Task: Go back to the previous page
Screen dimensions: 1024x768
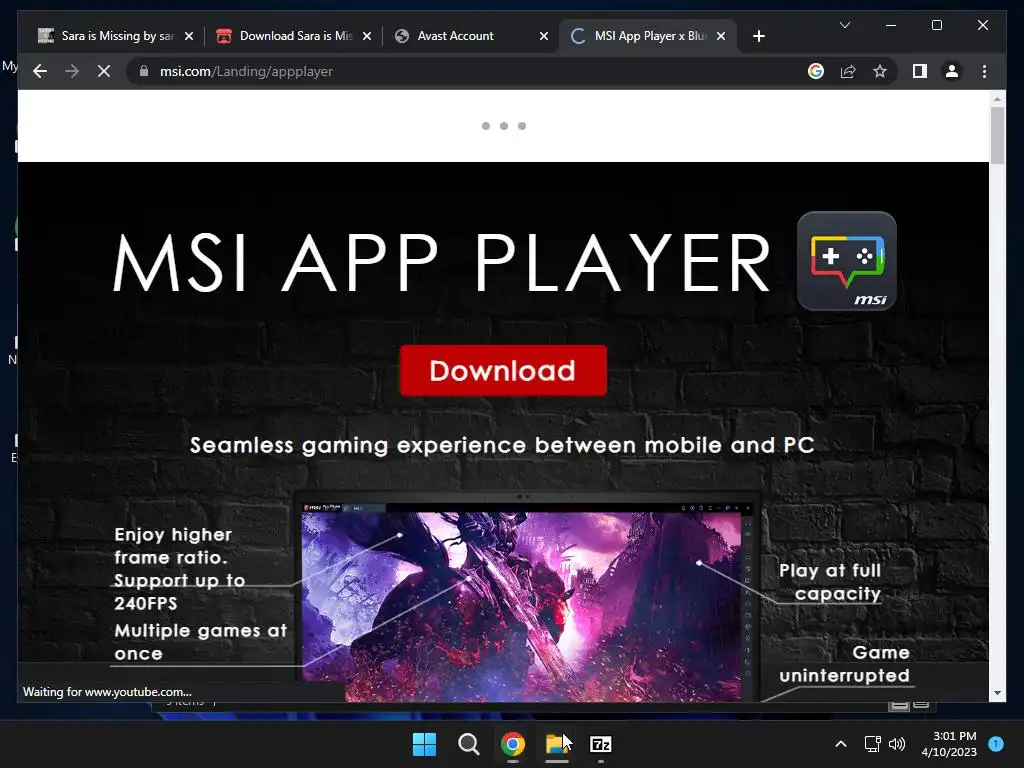Action: tap(40, 71)
